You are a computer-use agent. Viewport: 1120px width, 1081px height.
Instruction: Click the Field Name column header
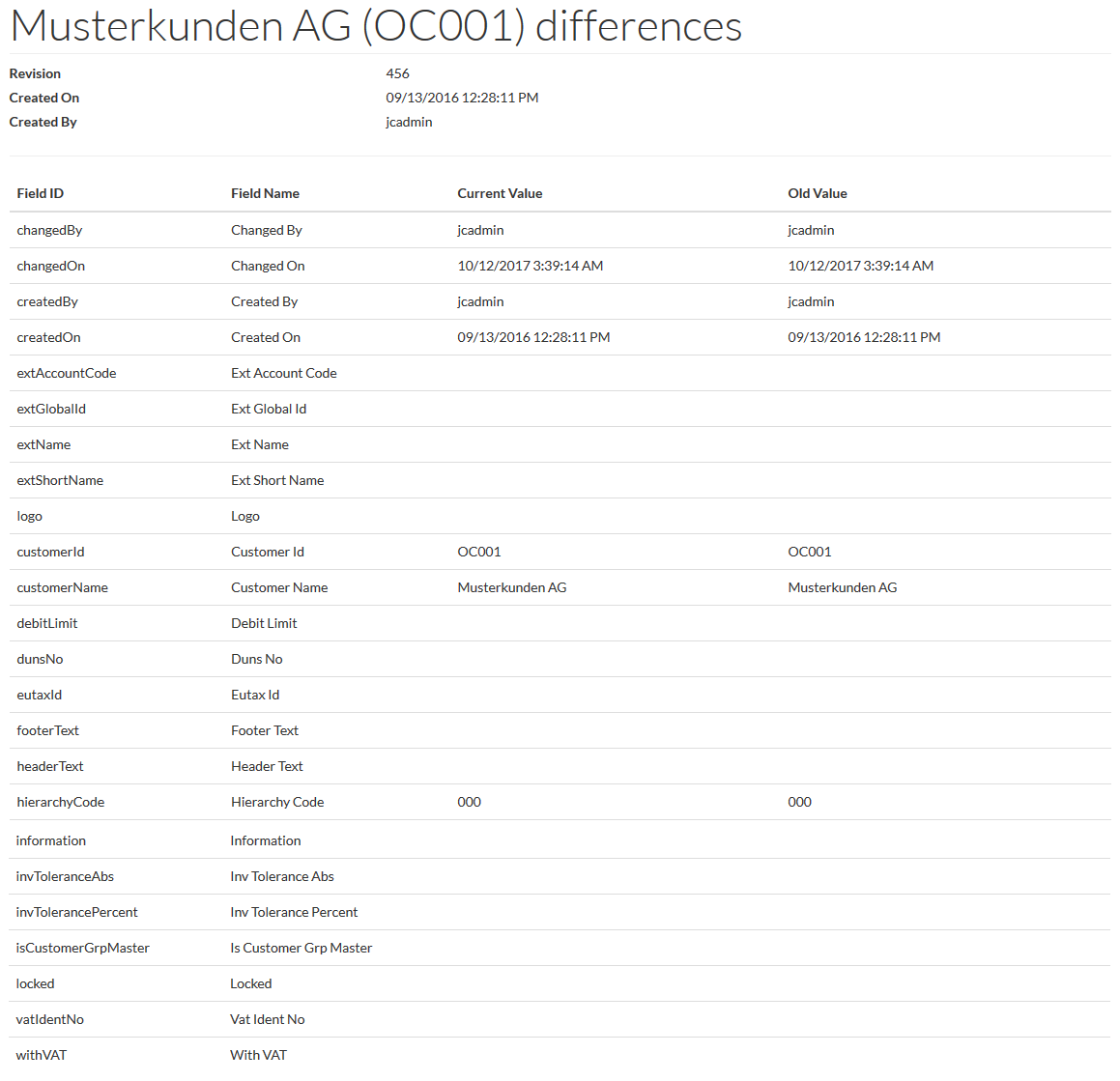265,193
